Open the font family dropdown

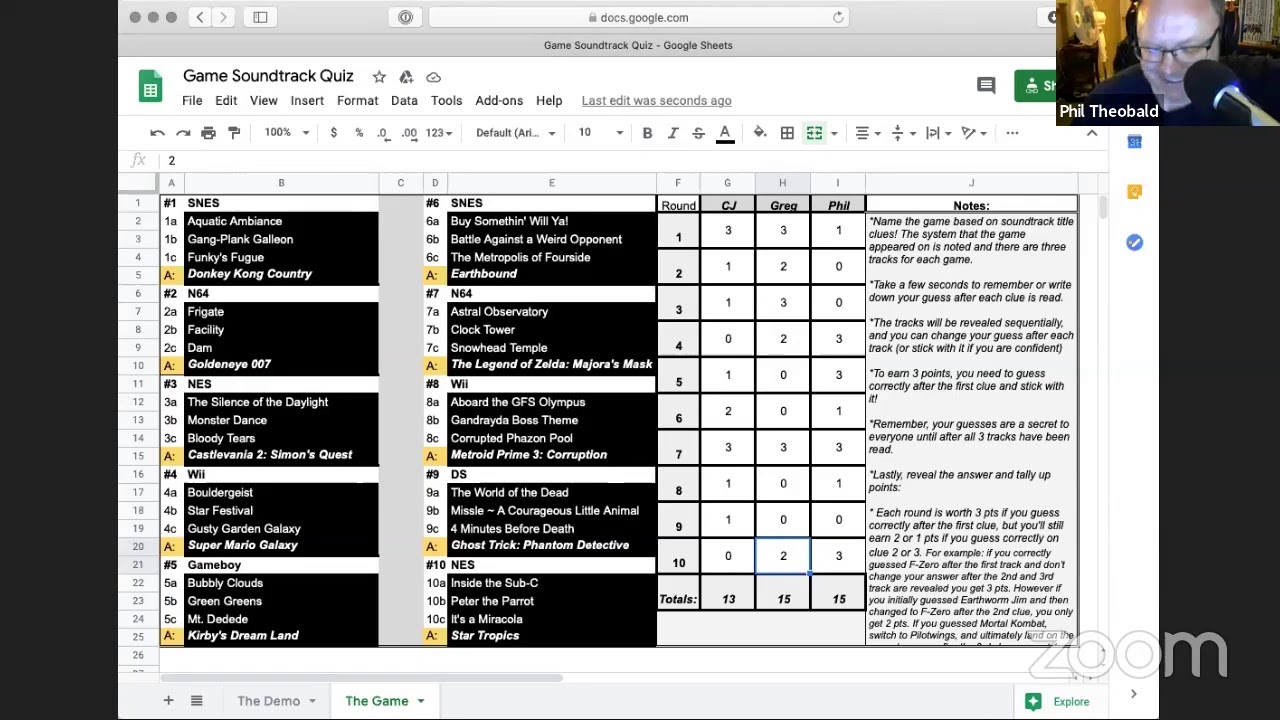(x=515, y=133)
